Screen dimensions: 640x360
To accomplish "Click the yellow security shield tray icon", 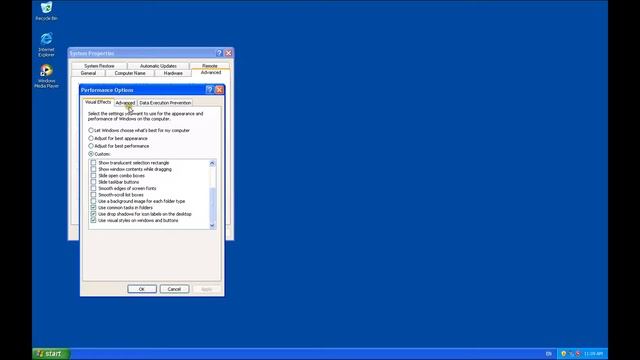I will point(564,354).
